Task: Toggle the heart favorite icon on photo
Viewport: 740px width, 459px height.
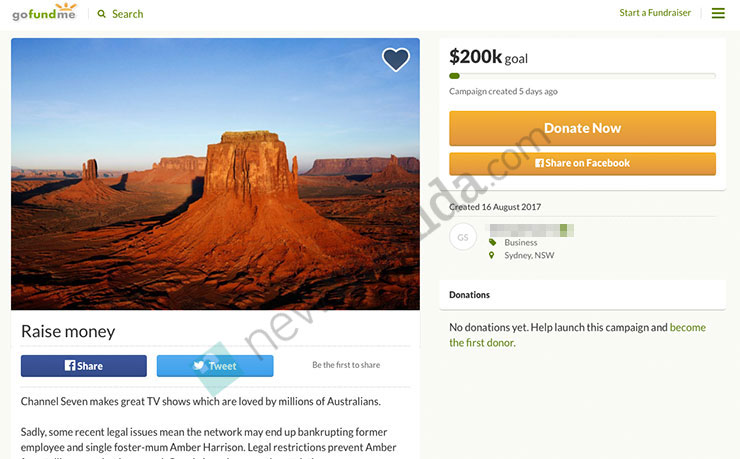Action: (x=395, y=59)
